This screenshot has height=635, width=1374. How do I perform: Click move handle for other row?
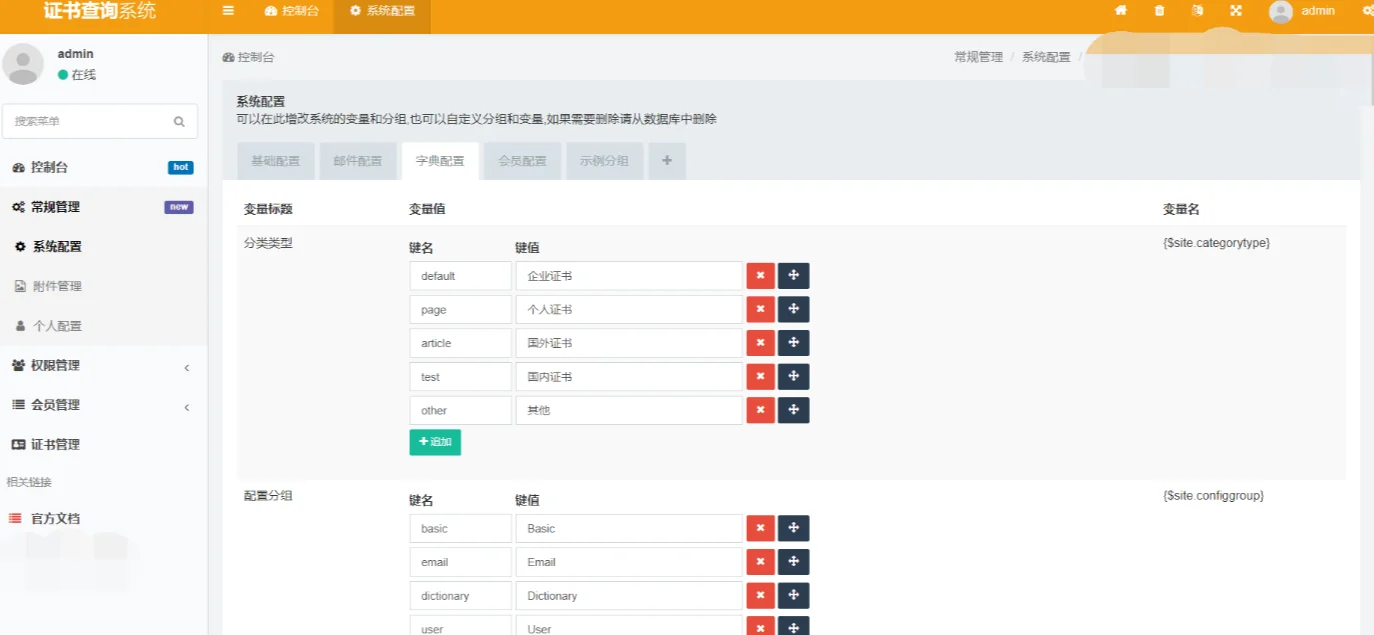794,410
